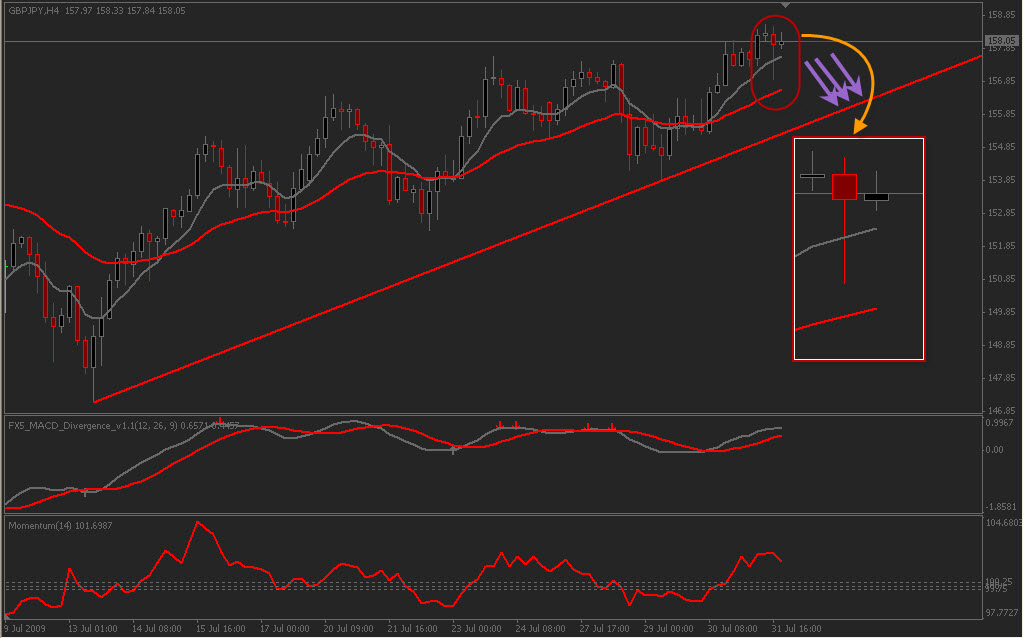Click the divider between MACD and Momentum panels
This screenshot has width=1024, height=638.
click(x=490, y=514)
